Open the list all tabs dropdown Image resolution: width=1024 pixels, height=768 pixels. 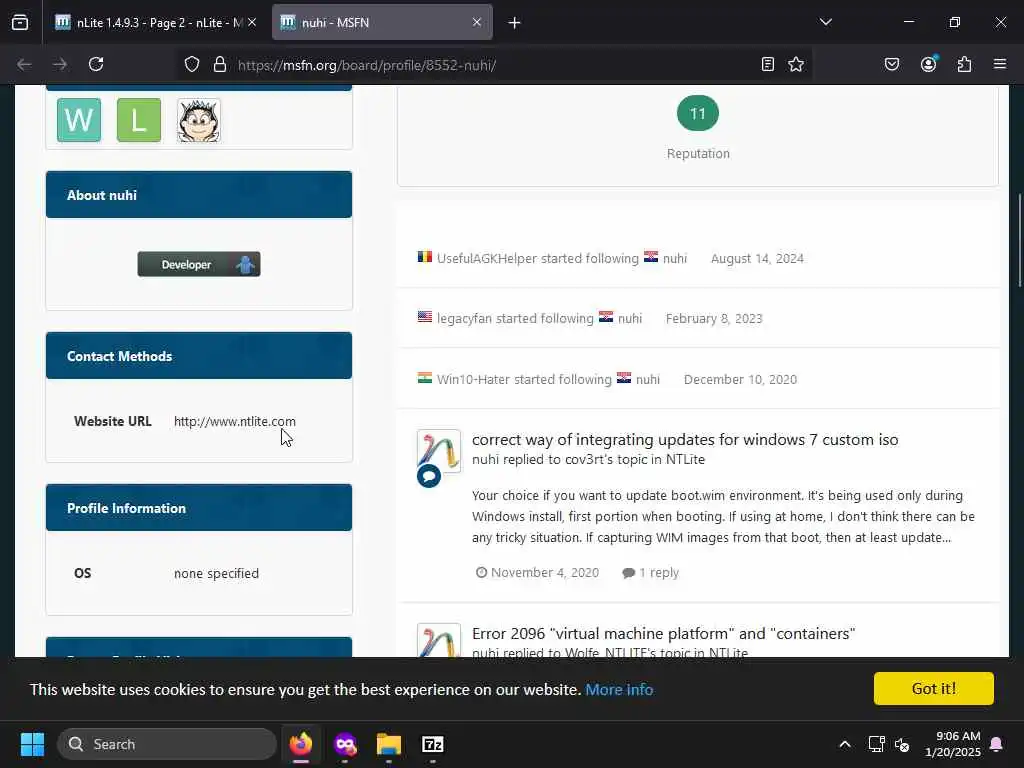(825, 22)
